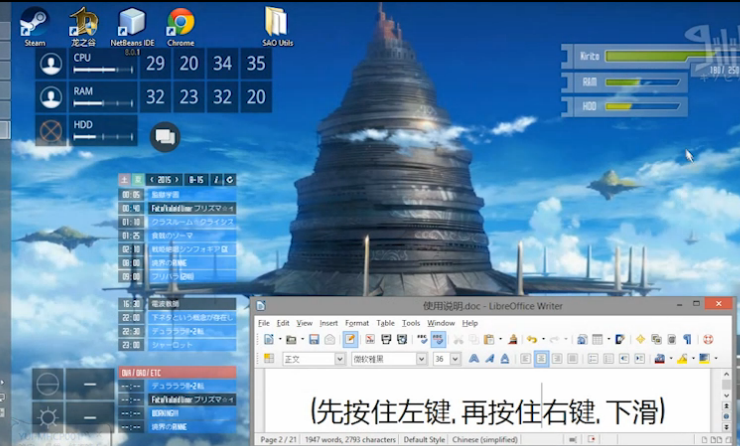Toggle Italic formatting icon
Screen dimensions: 740x446
pos(489,359)
